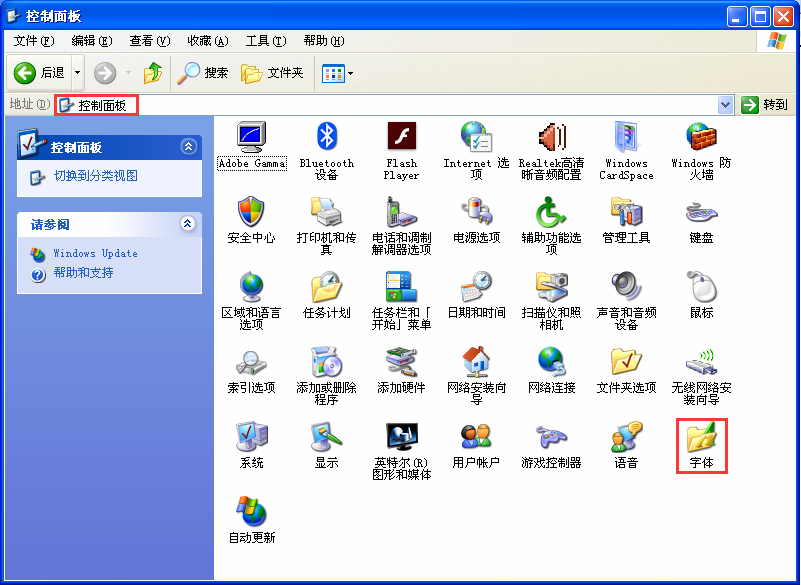Open the Windows CardSpace icon
This screenshot has height=585, width=801.
coord(626,137)
